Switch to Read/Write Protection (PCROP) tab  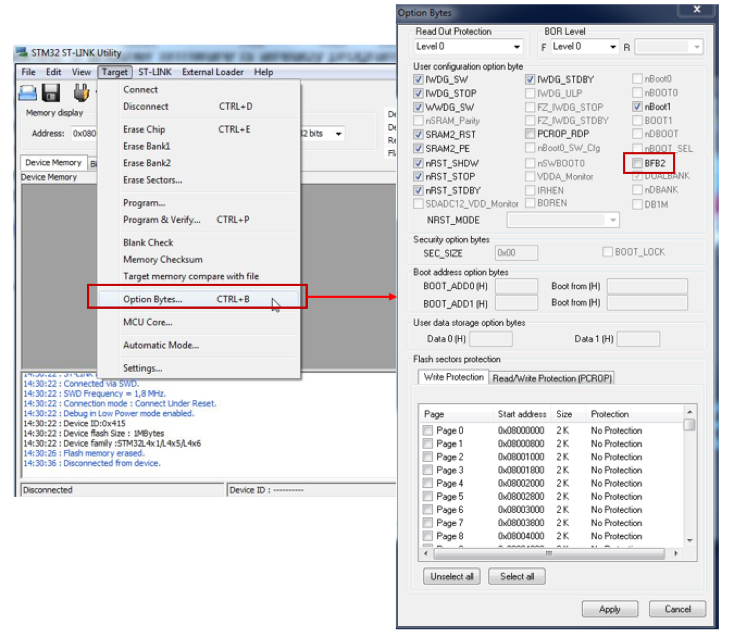coord(552,378)
